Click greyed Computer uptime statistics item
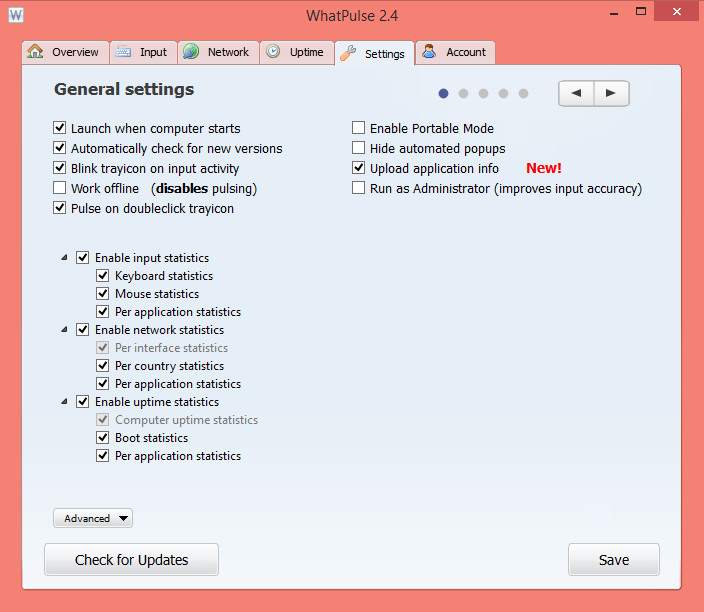The height and width of the screenshot is (612, 704). pyautogui.click(x=177, y=419)
